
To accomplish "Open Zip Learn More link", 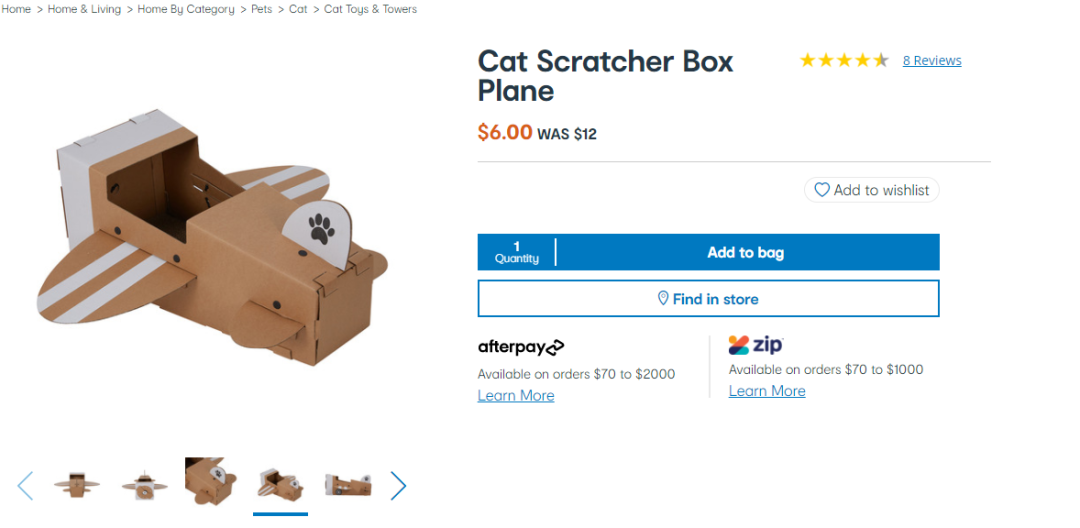I will pos(767,391).
